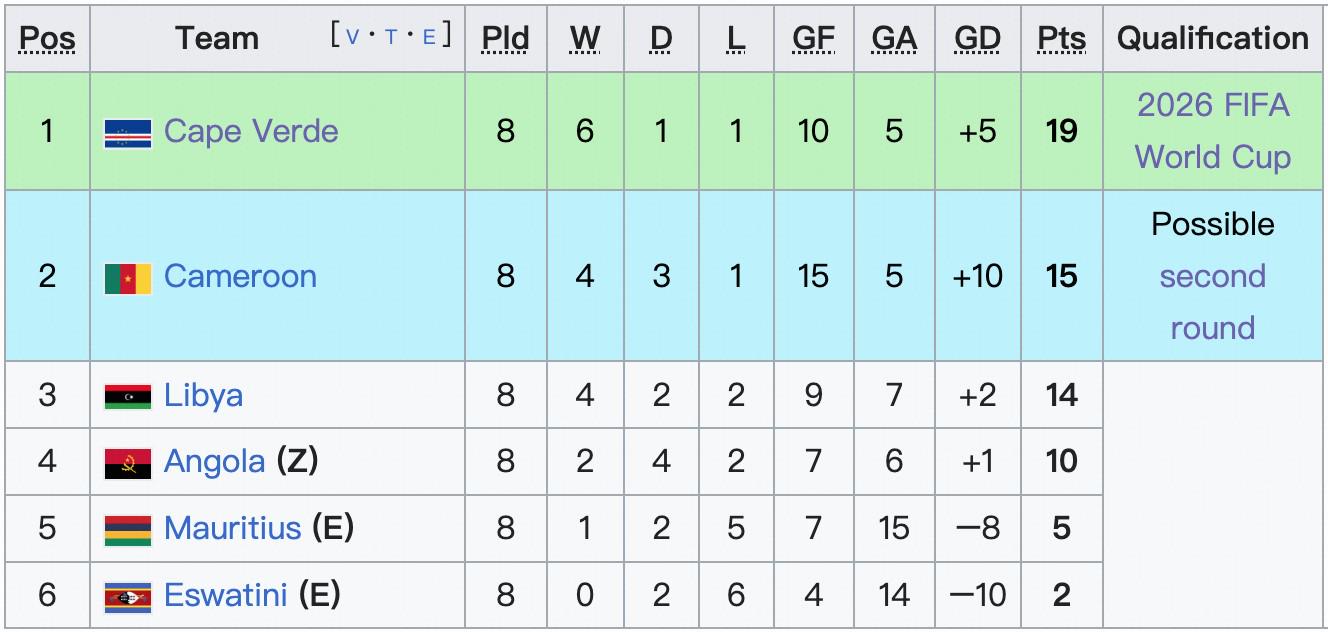Visit the Mauritius team link
1328x632 pixels.
point(232,528)
